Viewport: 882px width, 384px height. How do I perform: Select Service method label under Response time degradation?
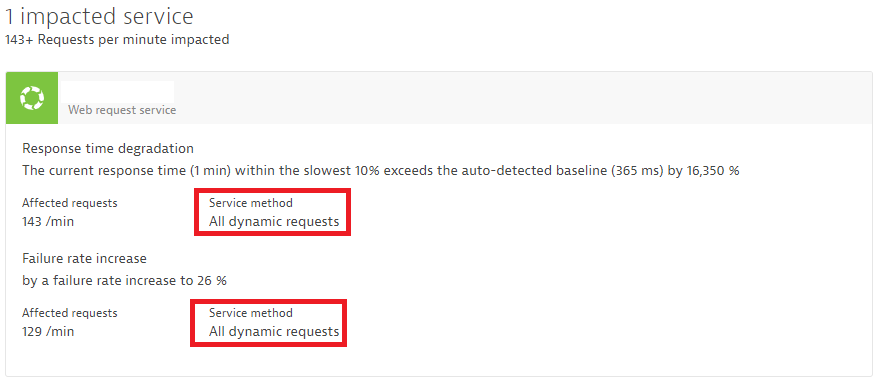[x=251, y=204]
